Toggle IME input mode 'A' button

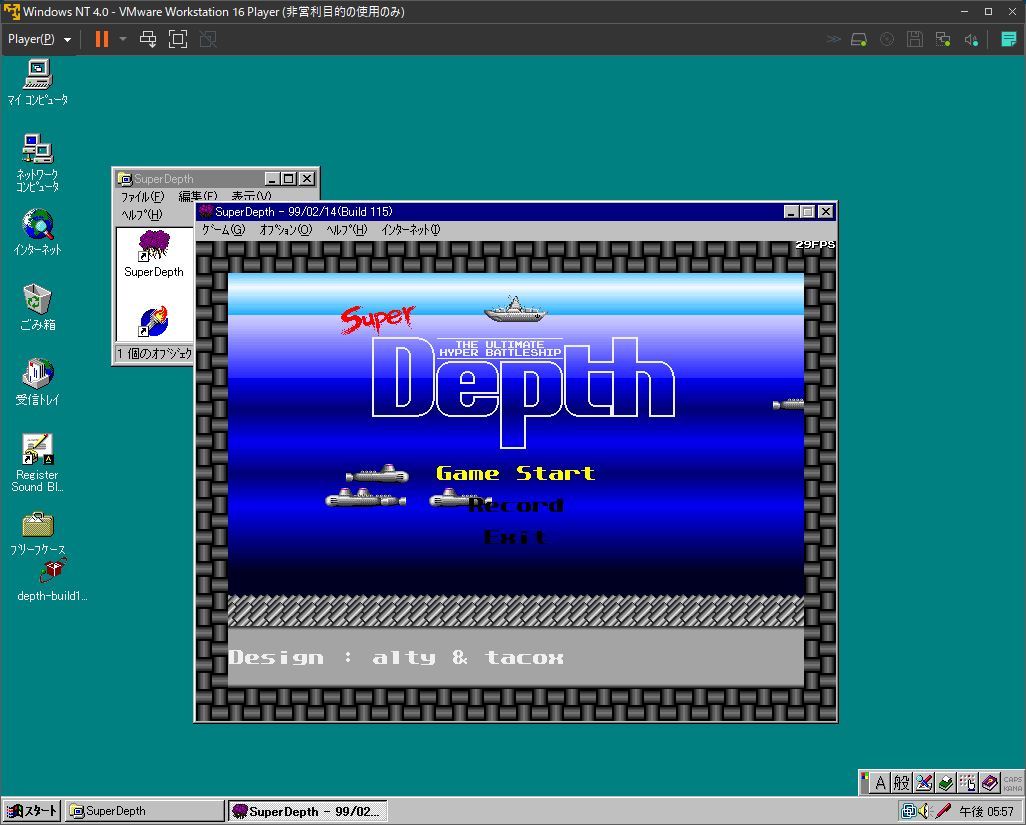(x=880, y=782)
